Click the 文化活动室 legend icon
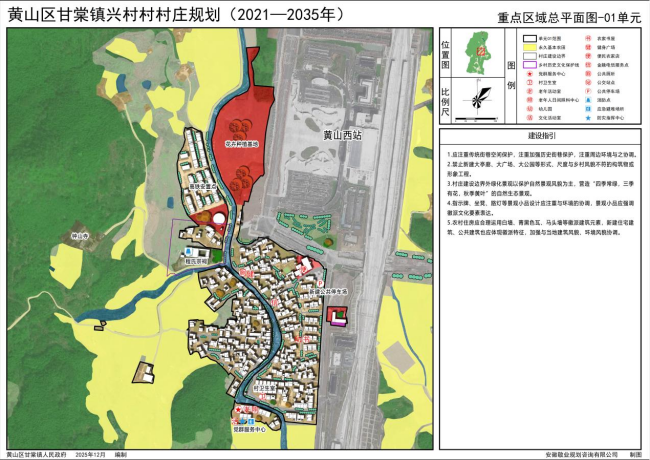Screen dimensions: 650x460 (529, 117)
